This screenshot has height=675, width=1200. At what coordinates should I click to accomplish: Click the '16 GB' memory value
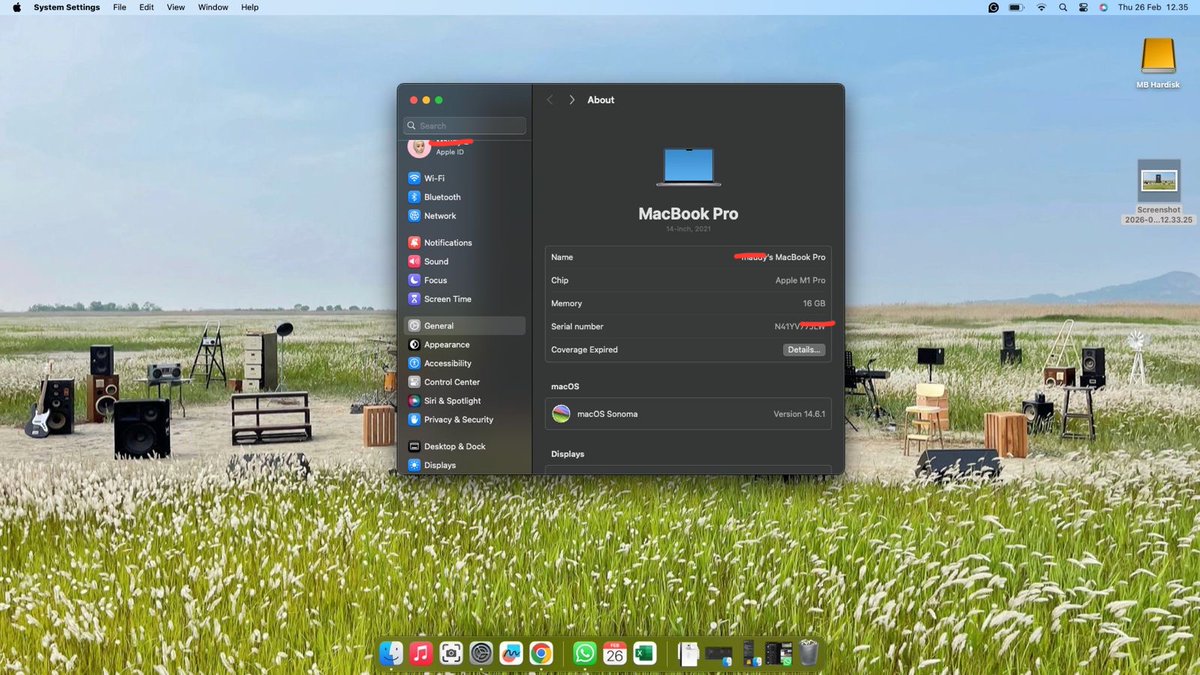(814, 303)
